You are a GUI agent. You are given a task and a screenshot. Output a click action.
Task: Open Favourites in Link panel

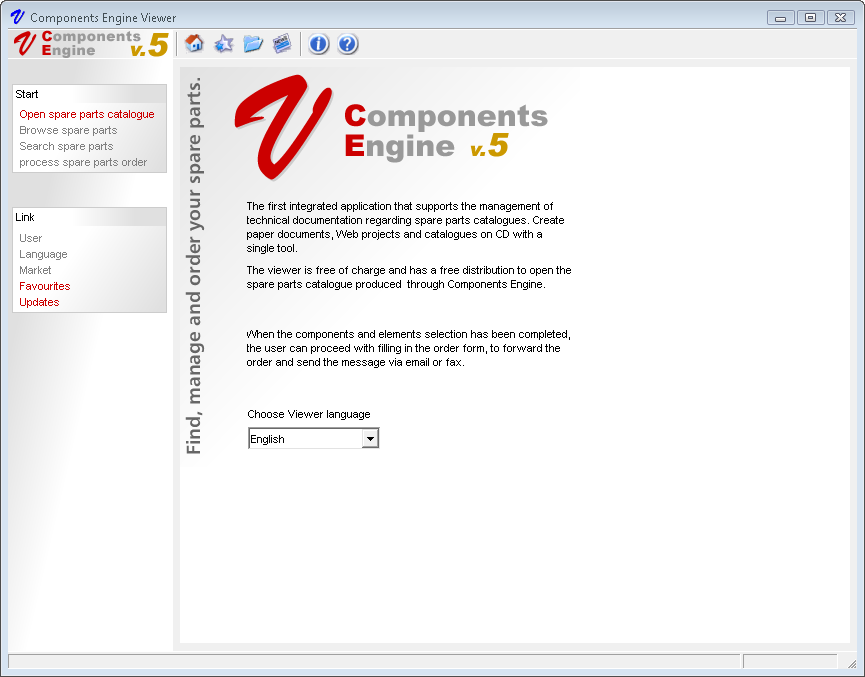click(x=45, y=286)
